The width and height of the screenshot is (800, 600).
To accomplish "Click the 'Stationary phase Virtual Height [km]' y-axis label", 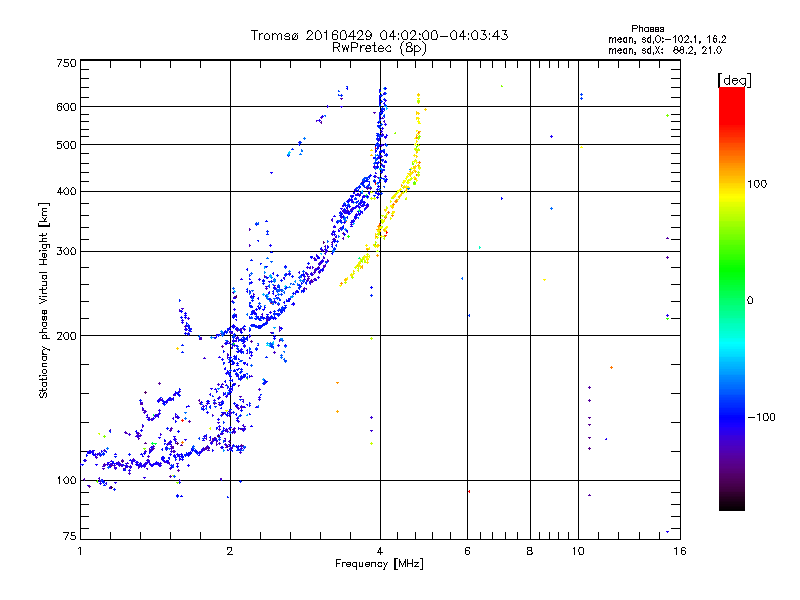I will [x=43, y=301].
